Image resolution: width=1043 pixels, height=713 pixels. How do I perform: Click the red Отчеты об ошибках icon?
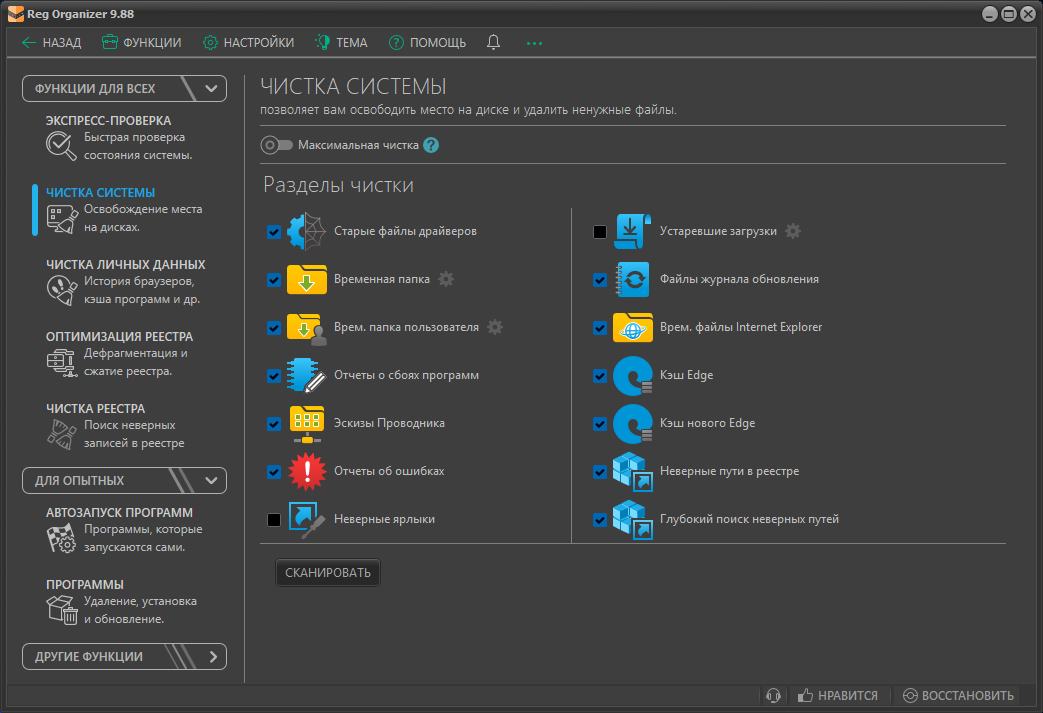(x=306, y=471)
